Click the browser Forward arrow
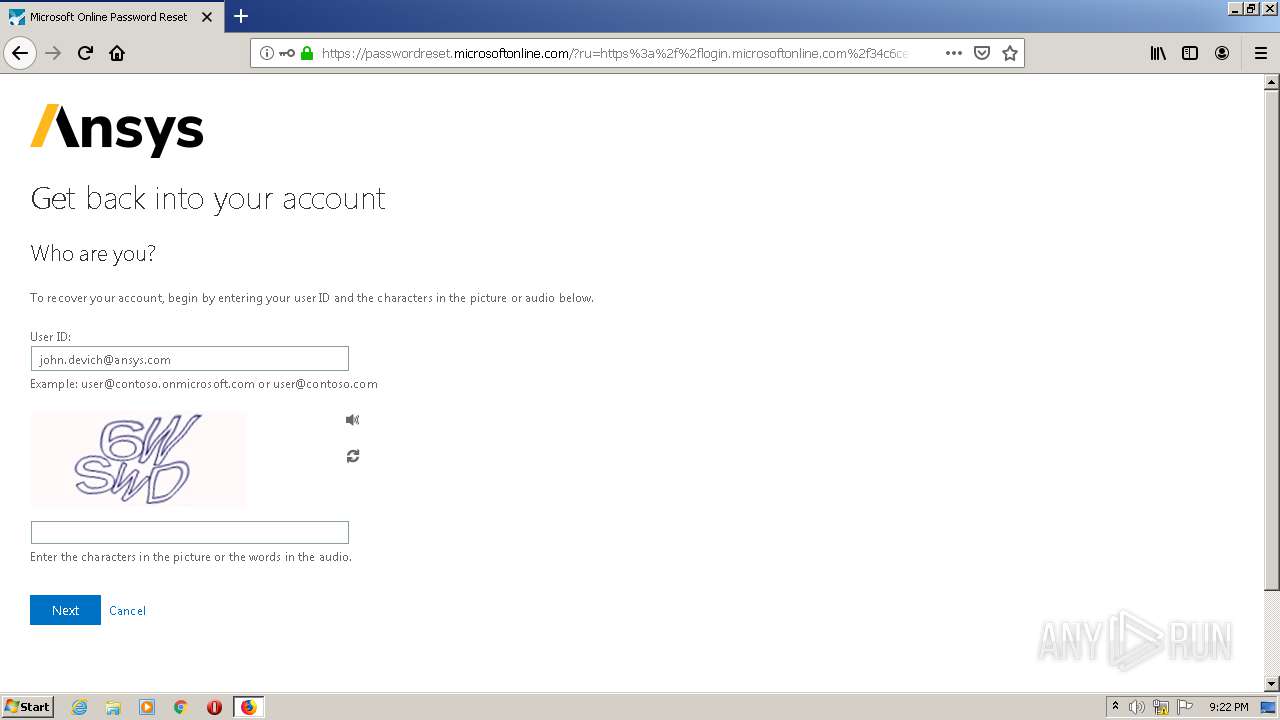This screenshot has height=720, width=1280. coord(53,53)
